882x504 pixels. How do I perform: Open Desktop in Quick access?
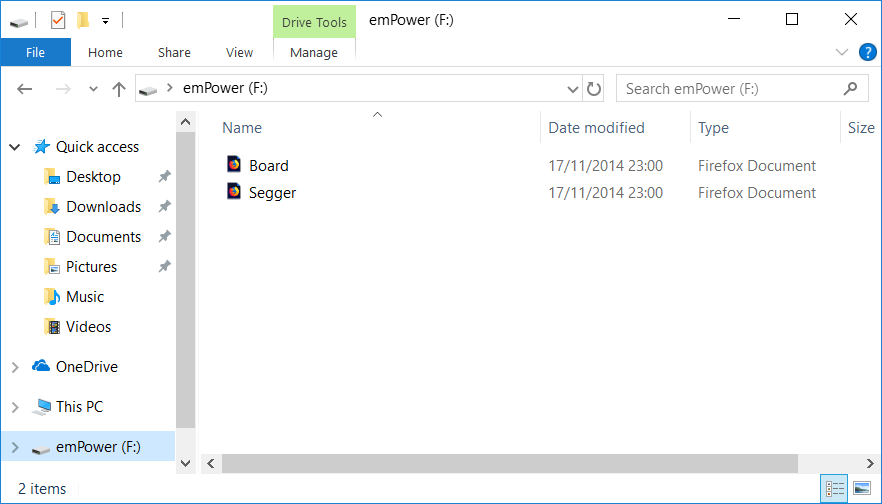click(x=93, y=177)
